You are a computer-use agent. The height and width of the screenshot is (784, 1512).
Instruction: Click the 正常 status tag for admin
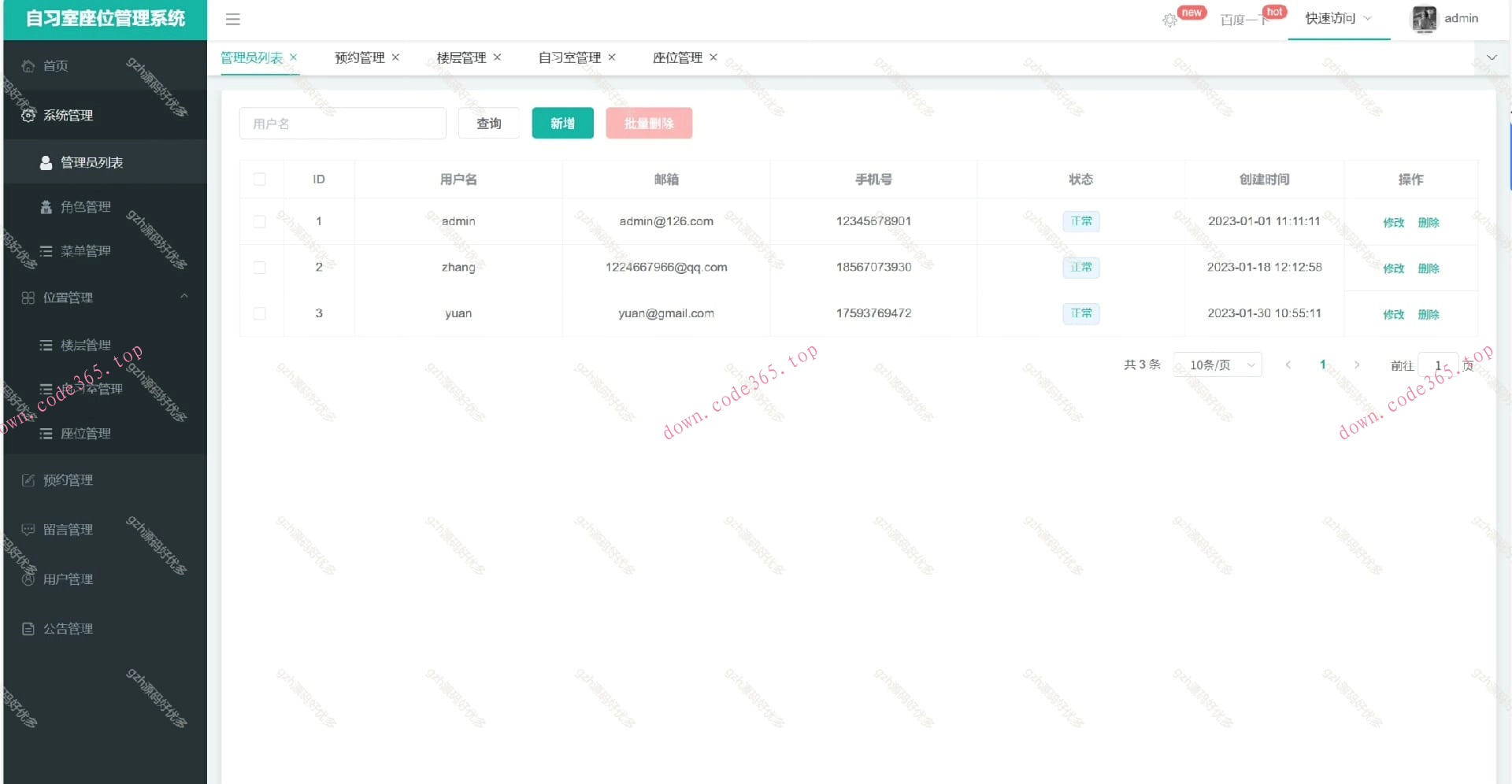(1081, 222)
